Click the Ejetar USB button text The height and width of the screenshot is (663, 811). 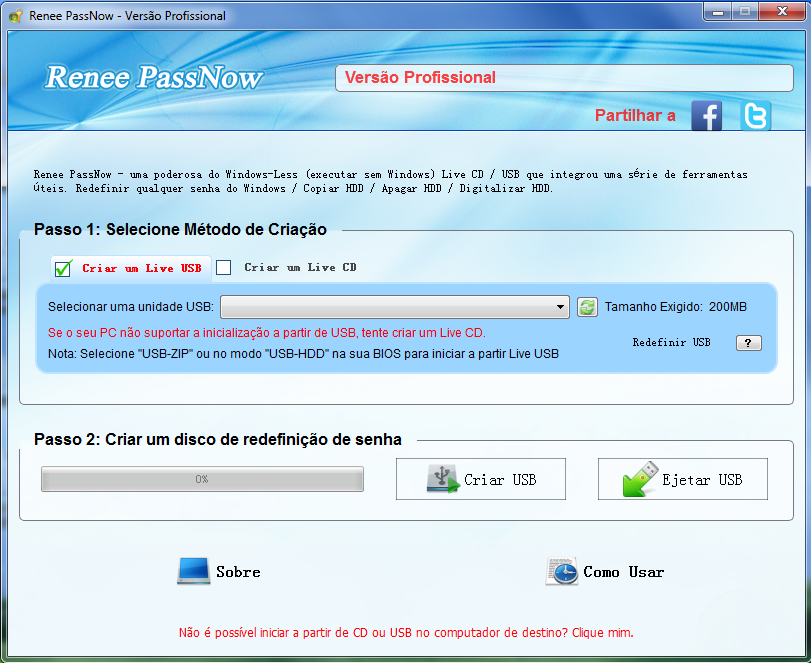[x=702, y=480]
